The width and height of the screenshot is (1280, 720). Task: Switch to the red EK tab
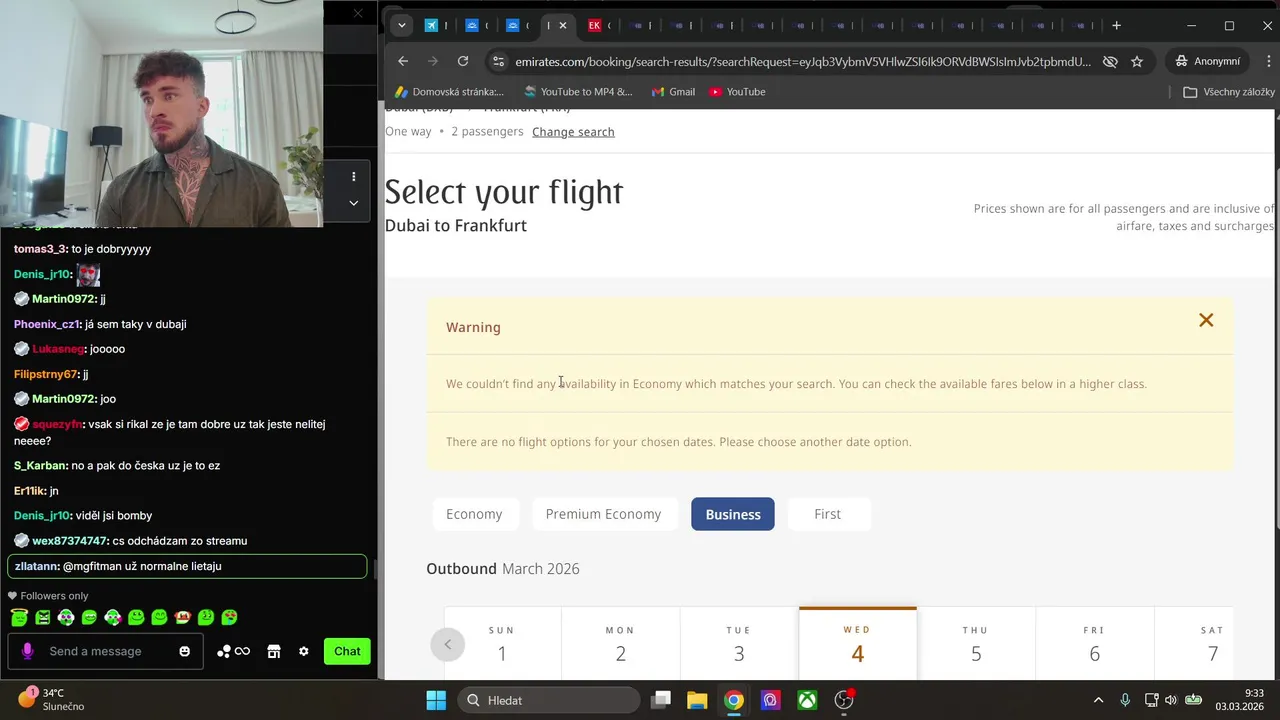coord(594,26)
